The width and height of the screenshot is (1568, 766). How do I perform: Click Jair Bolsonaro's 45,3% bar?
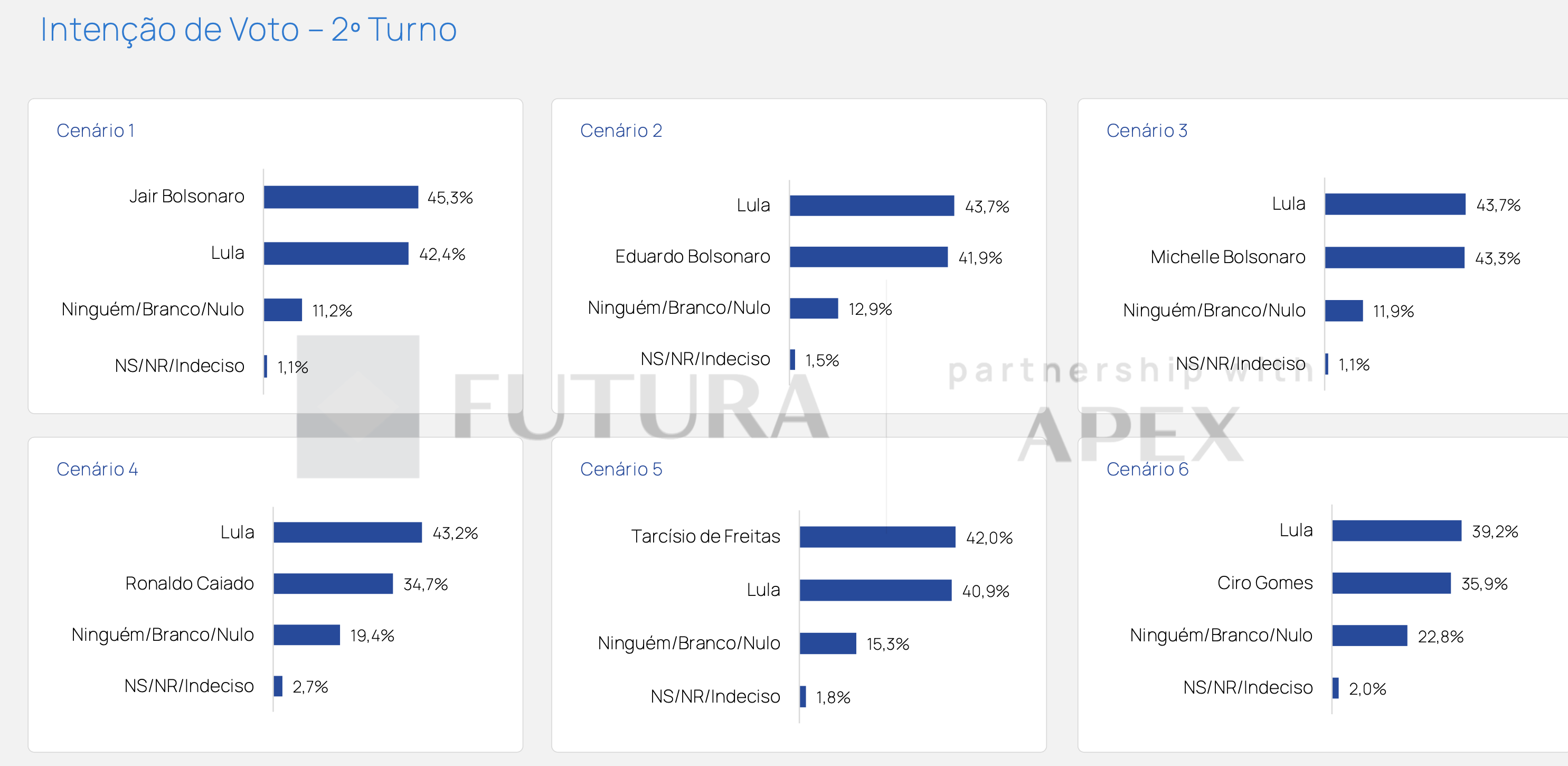tap(341, 197)
